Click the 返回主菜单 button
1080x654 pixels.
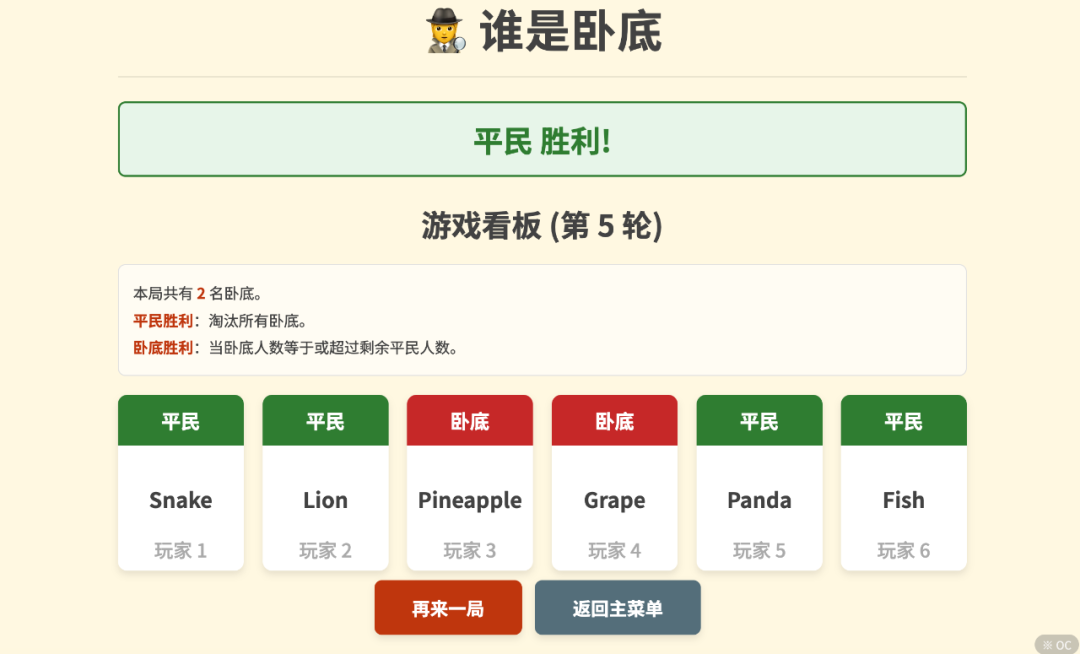pos(617,607)
